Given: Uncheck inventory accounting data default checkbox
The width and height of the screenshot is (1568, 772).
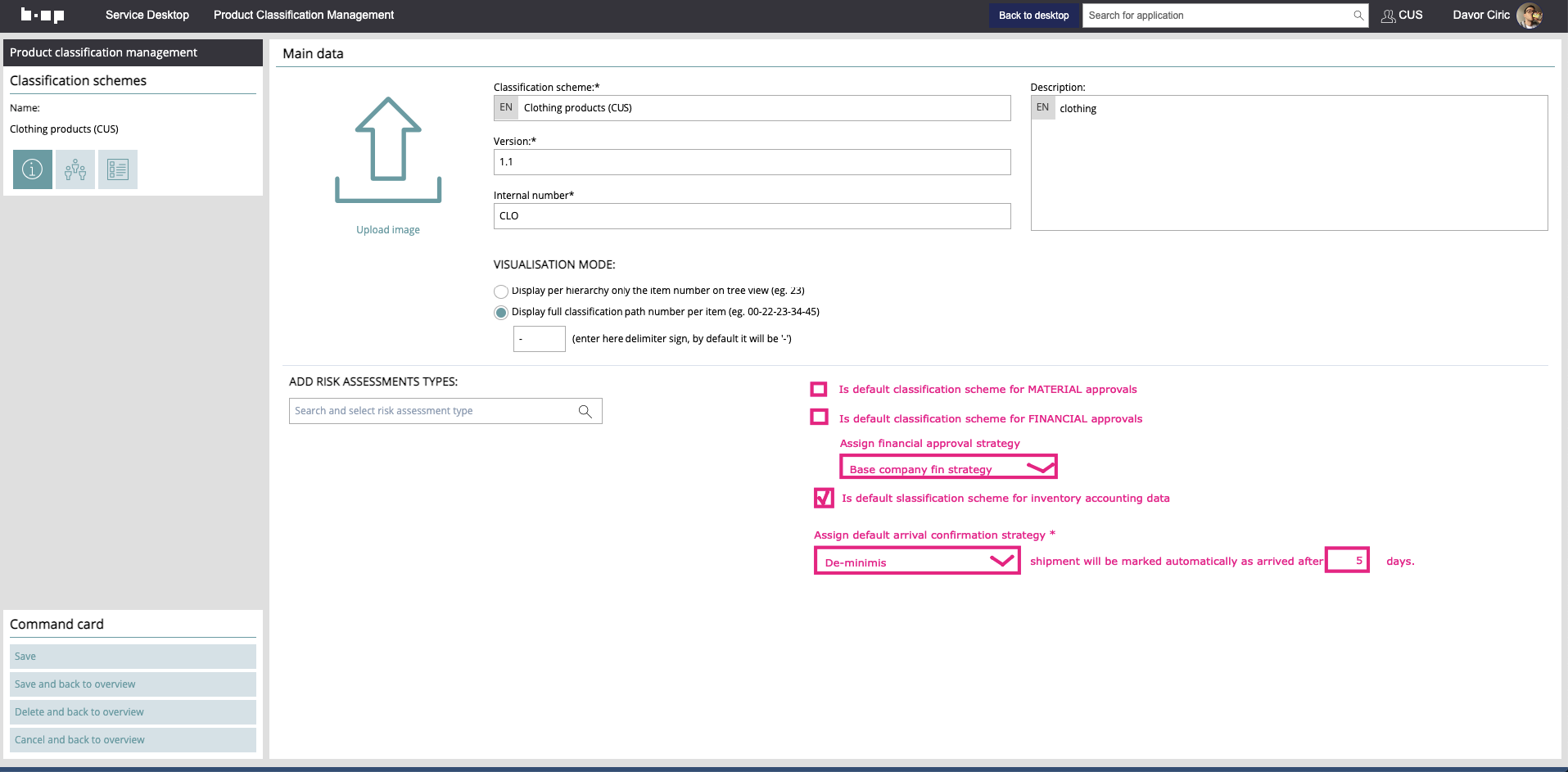Looking at the screenshot, I should coord(824,498).
